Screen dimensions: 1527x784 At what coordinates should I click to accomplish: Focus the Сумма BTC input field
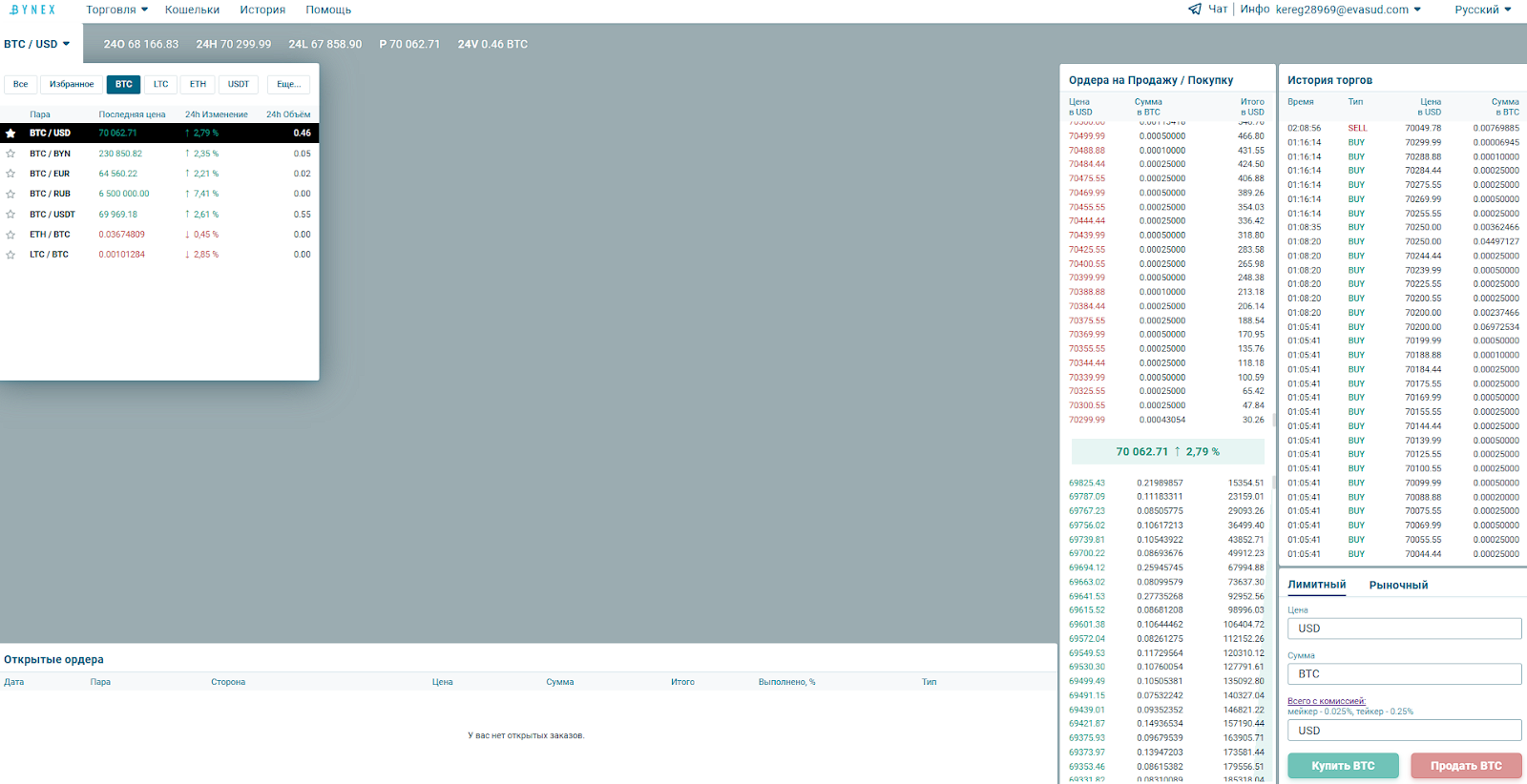1405,674
